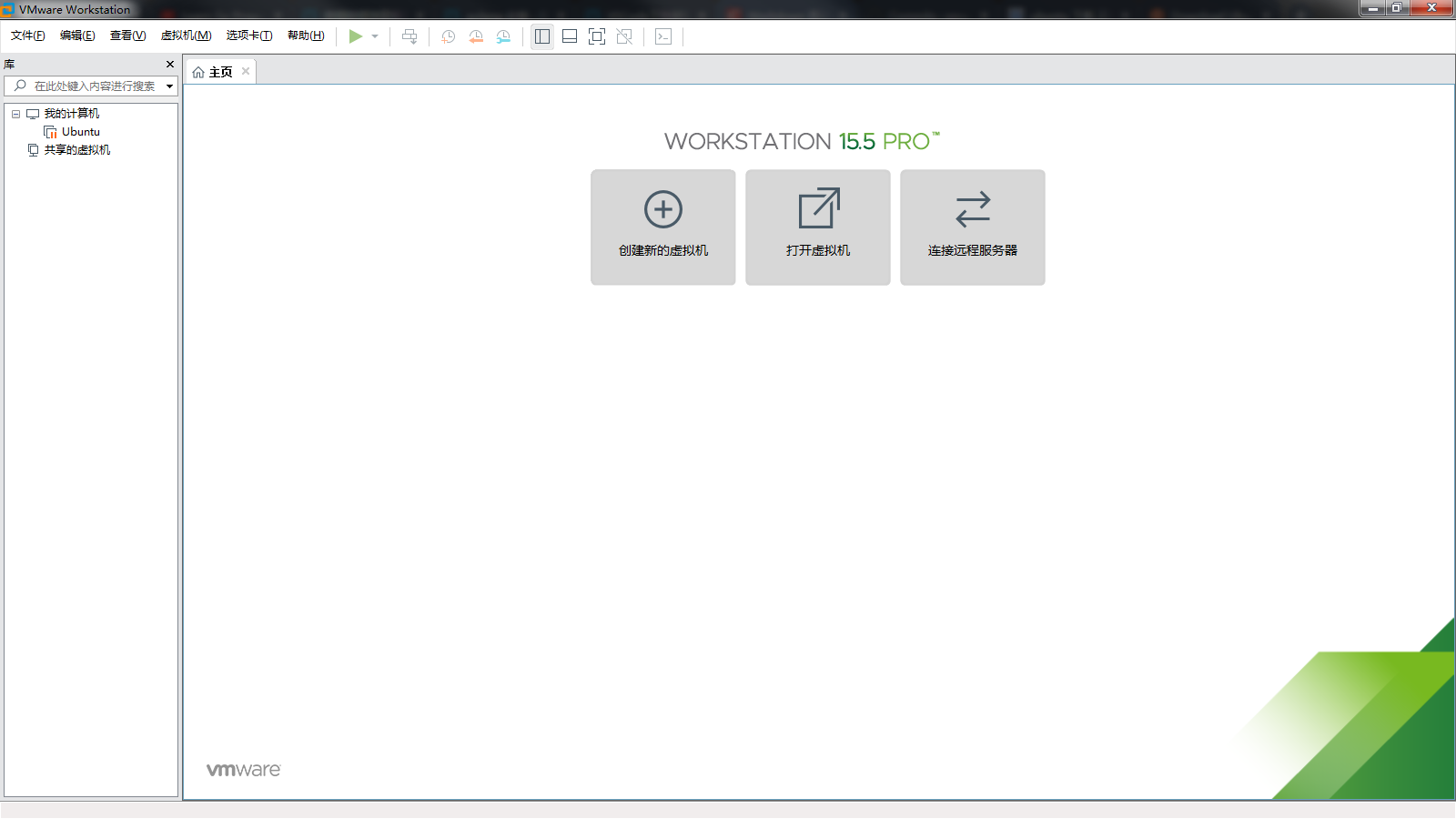Click 创建新的虚拟机 tile

[x=663, y=227]
